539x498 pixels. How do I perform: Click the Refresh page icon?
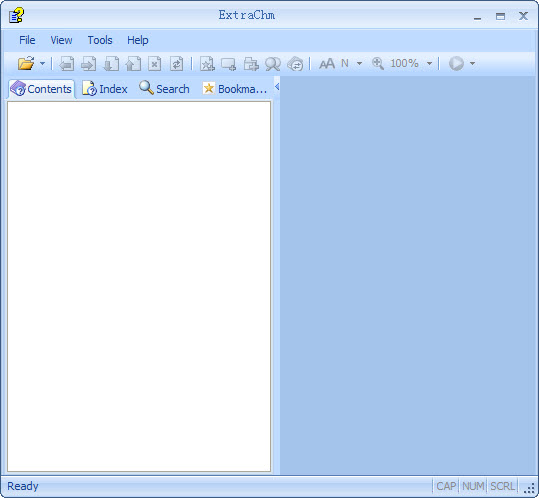click(x=177, y=64)
